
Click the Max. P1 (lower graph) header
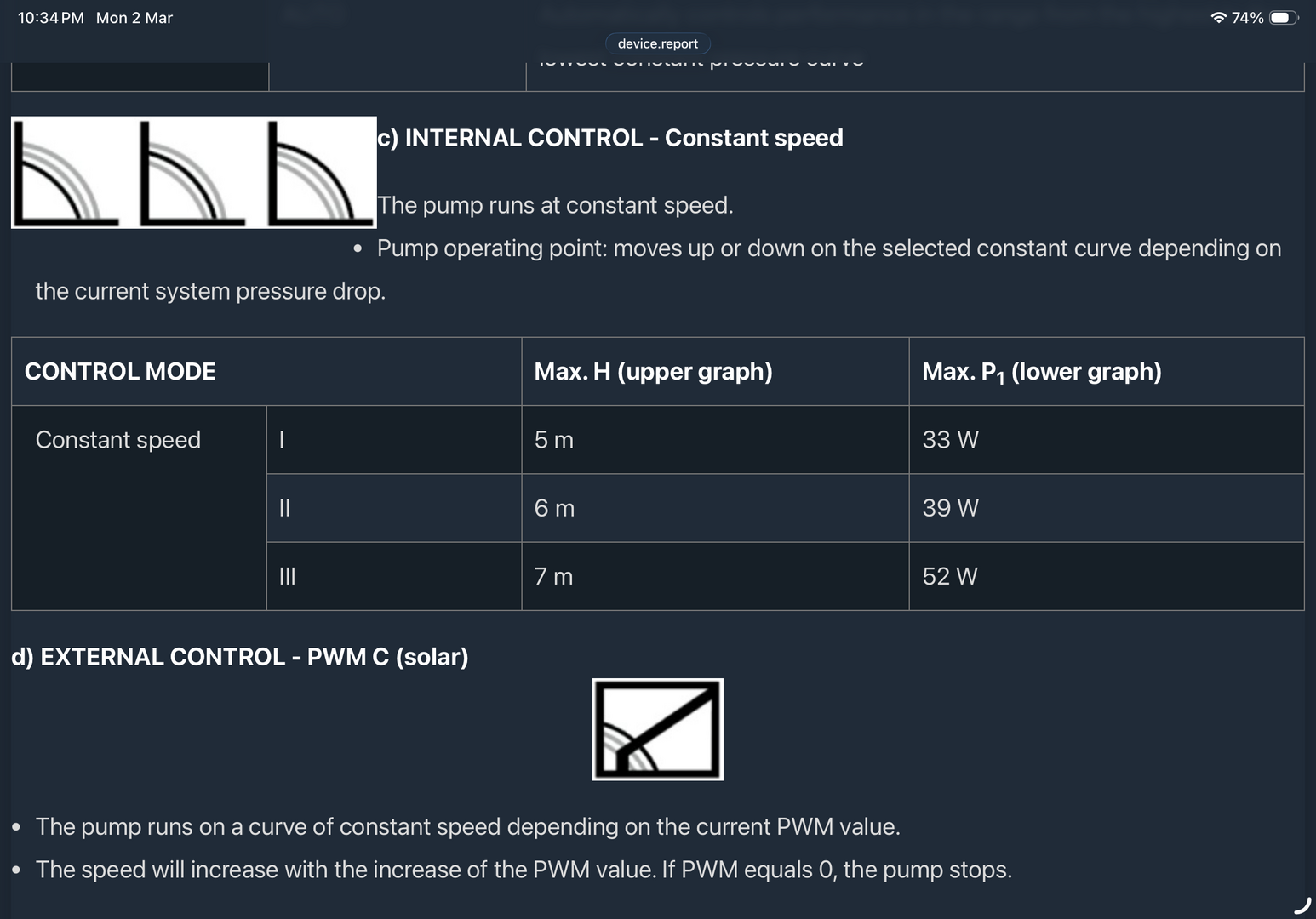[1041, 372]
